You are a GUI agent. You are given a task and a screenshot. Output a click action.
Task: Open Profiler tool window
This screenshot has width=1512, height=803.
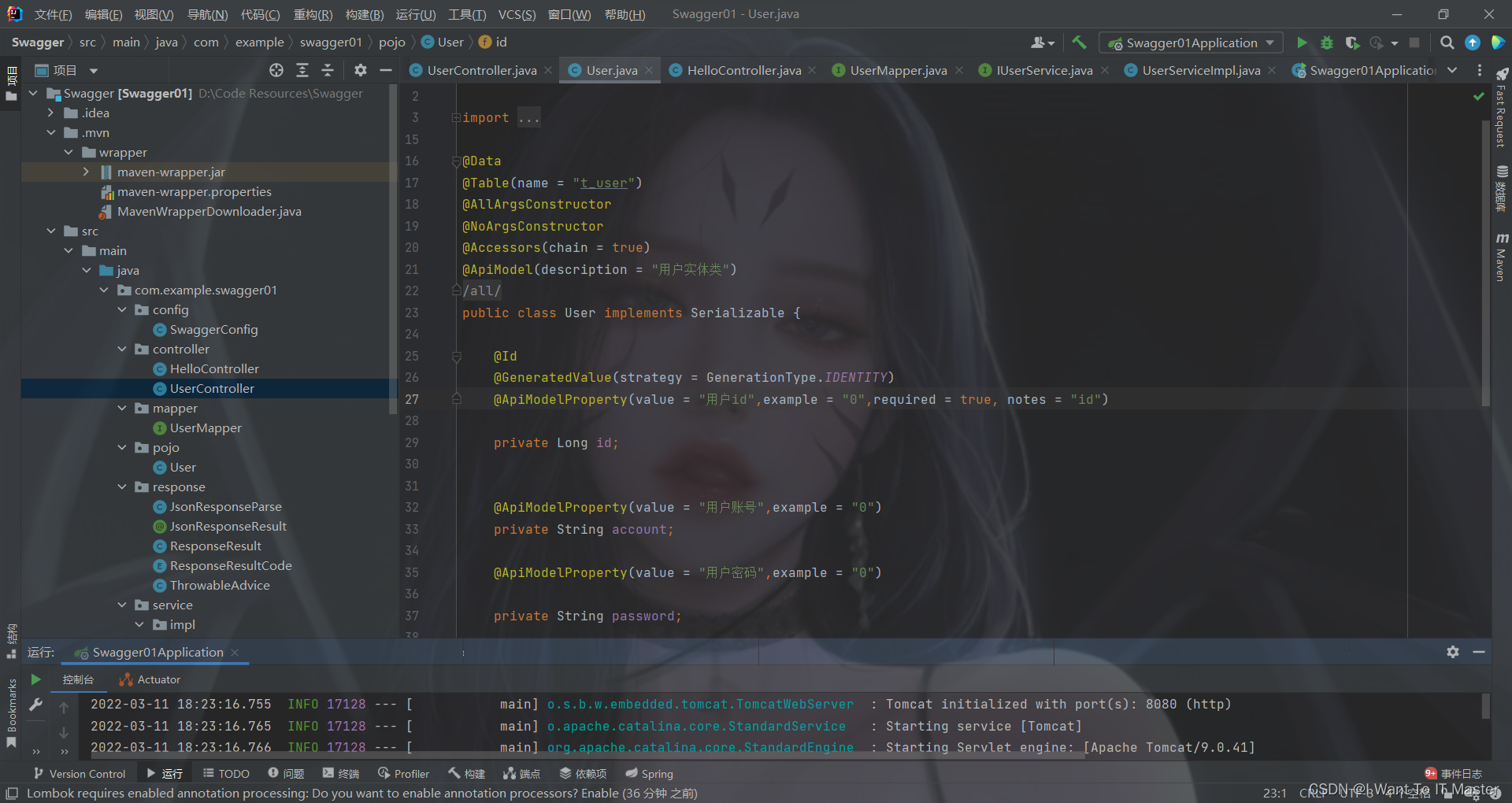point(403,773)
